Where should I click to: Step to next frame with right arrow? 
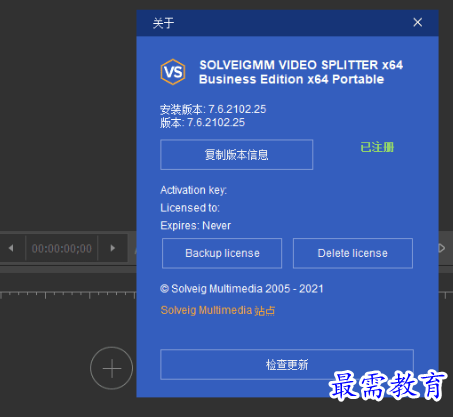[113, 248]
